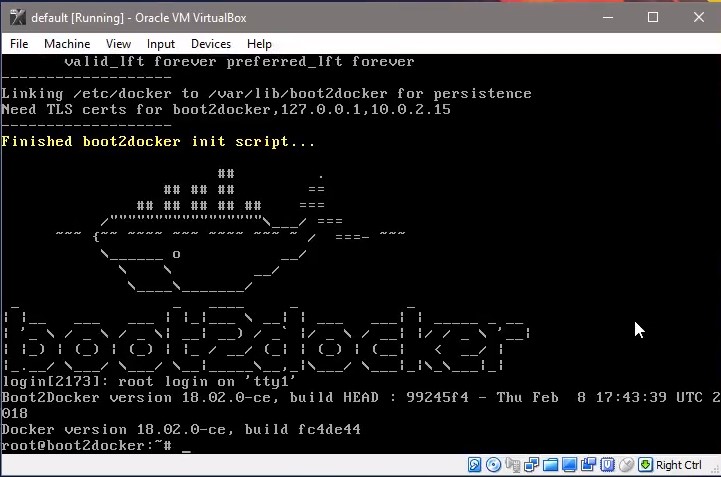Click the hard disk activity status icon
This screenshot has width=721, height=477.
[475, 465]
